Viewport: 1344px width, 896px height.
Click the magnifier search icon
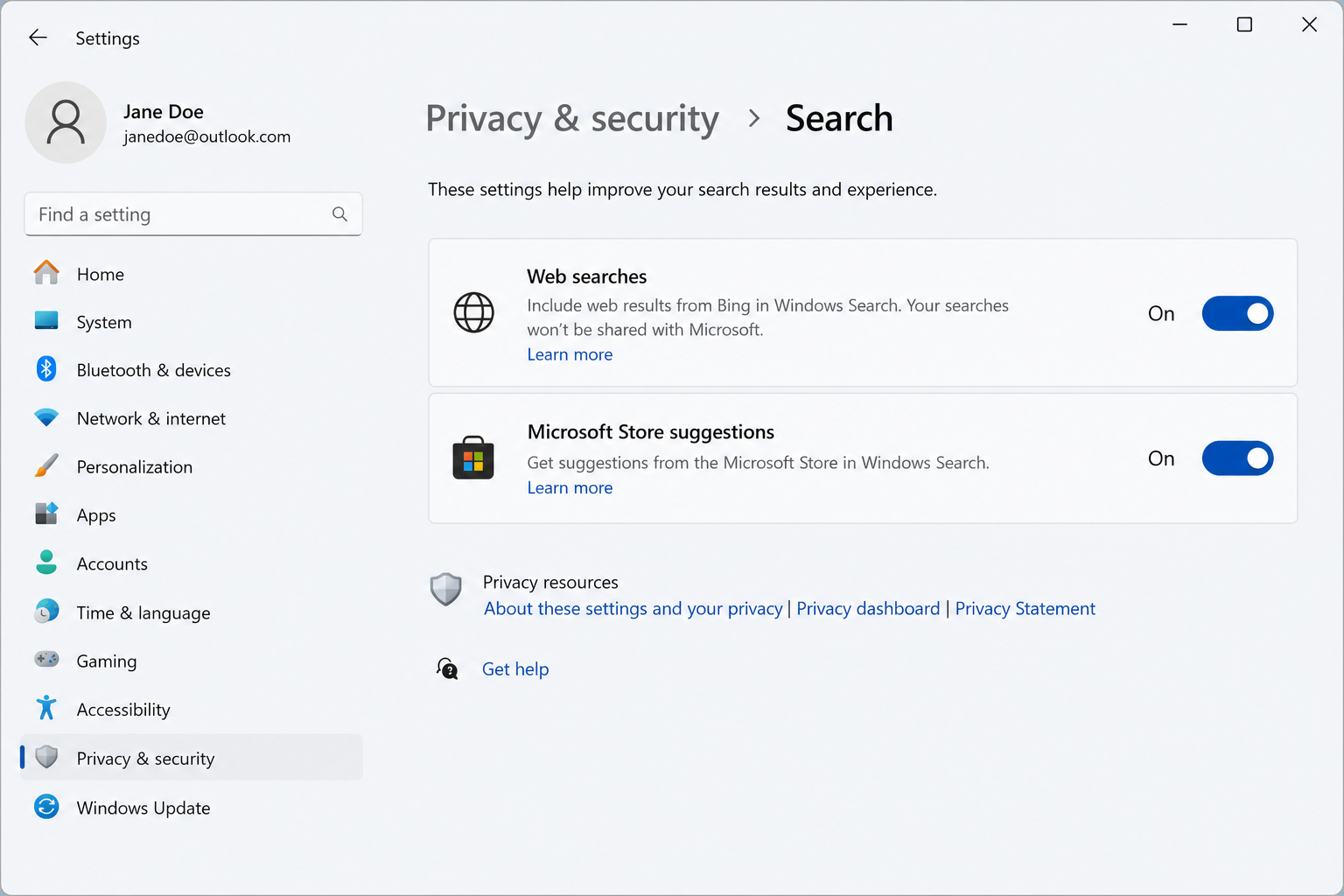point(339,214)
